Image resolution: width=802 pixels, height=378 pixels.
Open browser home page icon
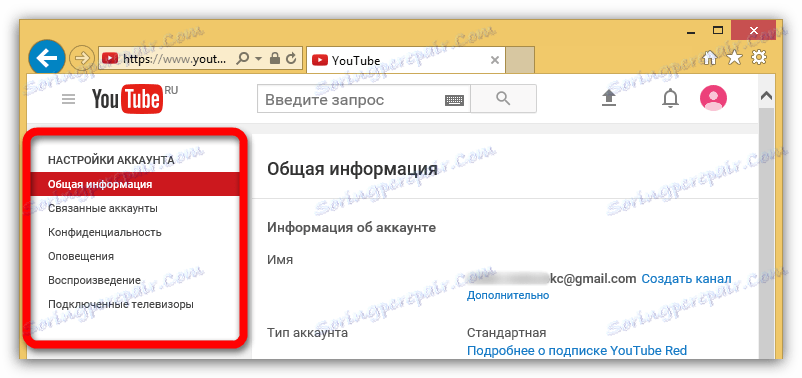pos(709,58)
